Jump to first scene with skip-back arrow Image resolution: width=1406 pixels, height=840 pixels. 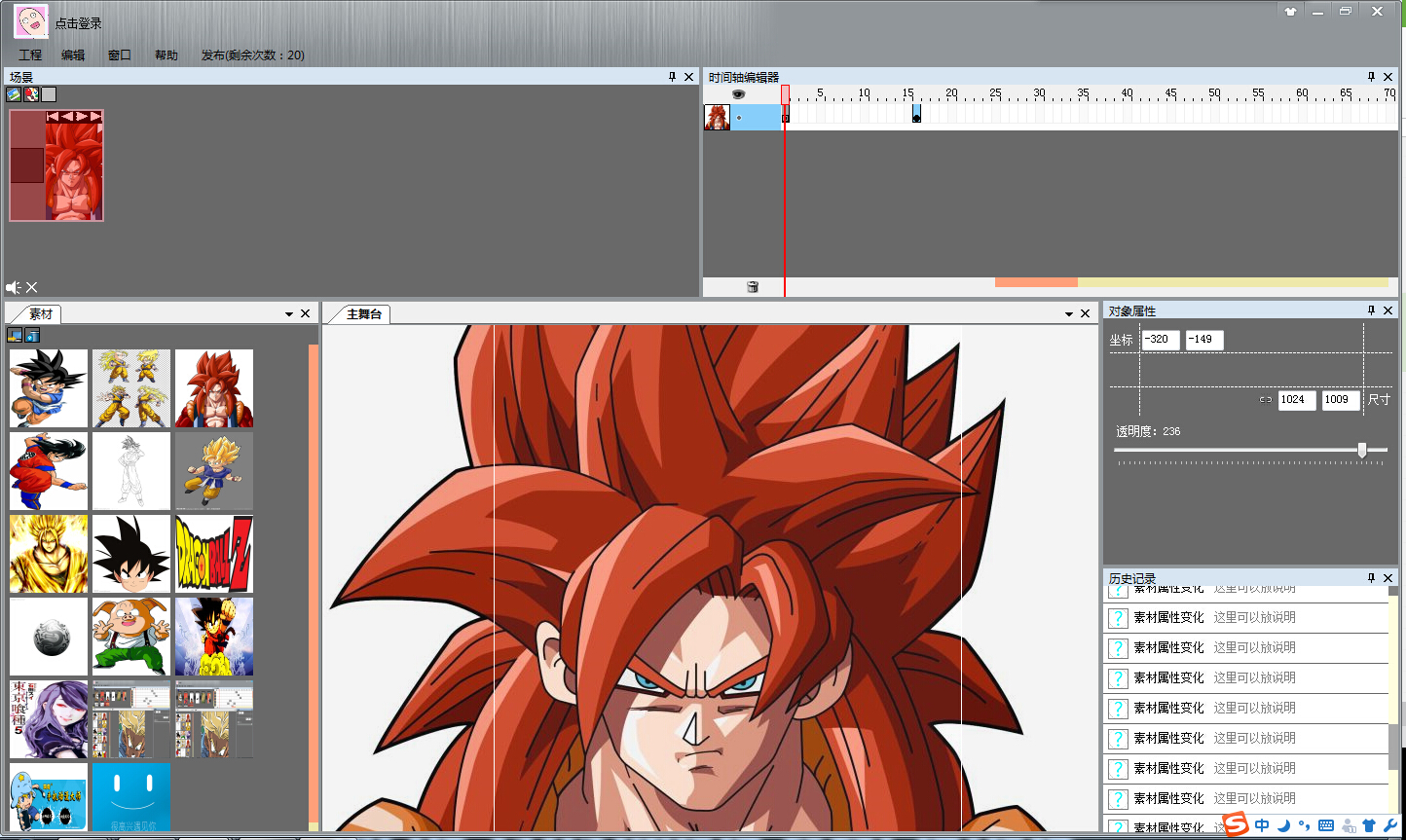point(53,116)
